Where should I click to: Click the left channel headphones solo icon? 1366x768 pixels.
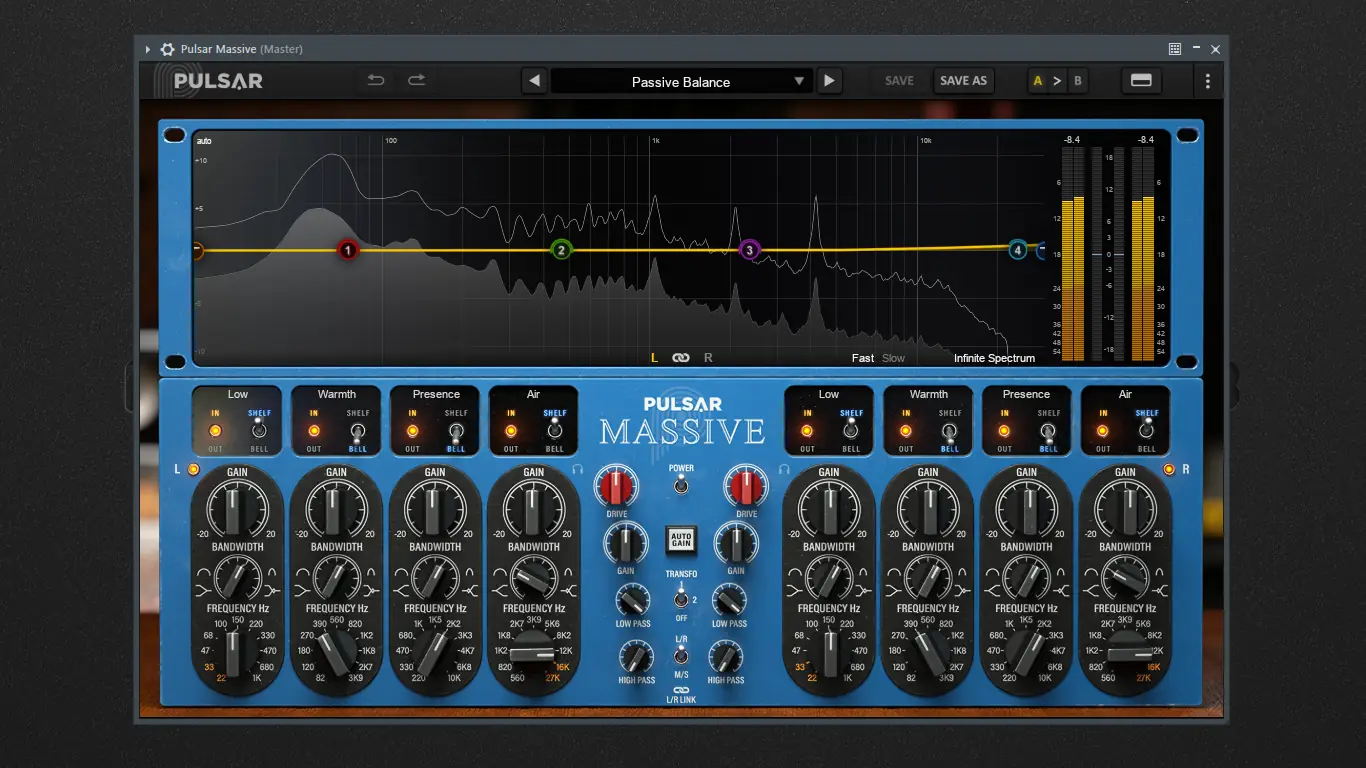point(578,468)
